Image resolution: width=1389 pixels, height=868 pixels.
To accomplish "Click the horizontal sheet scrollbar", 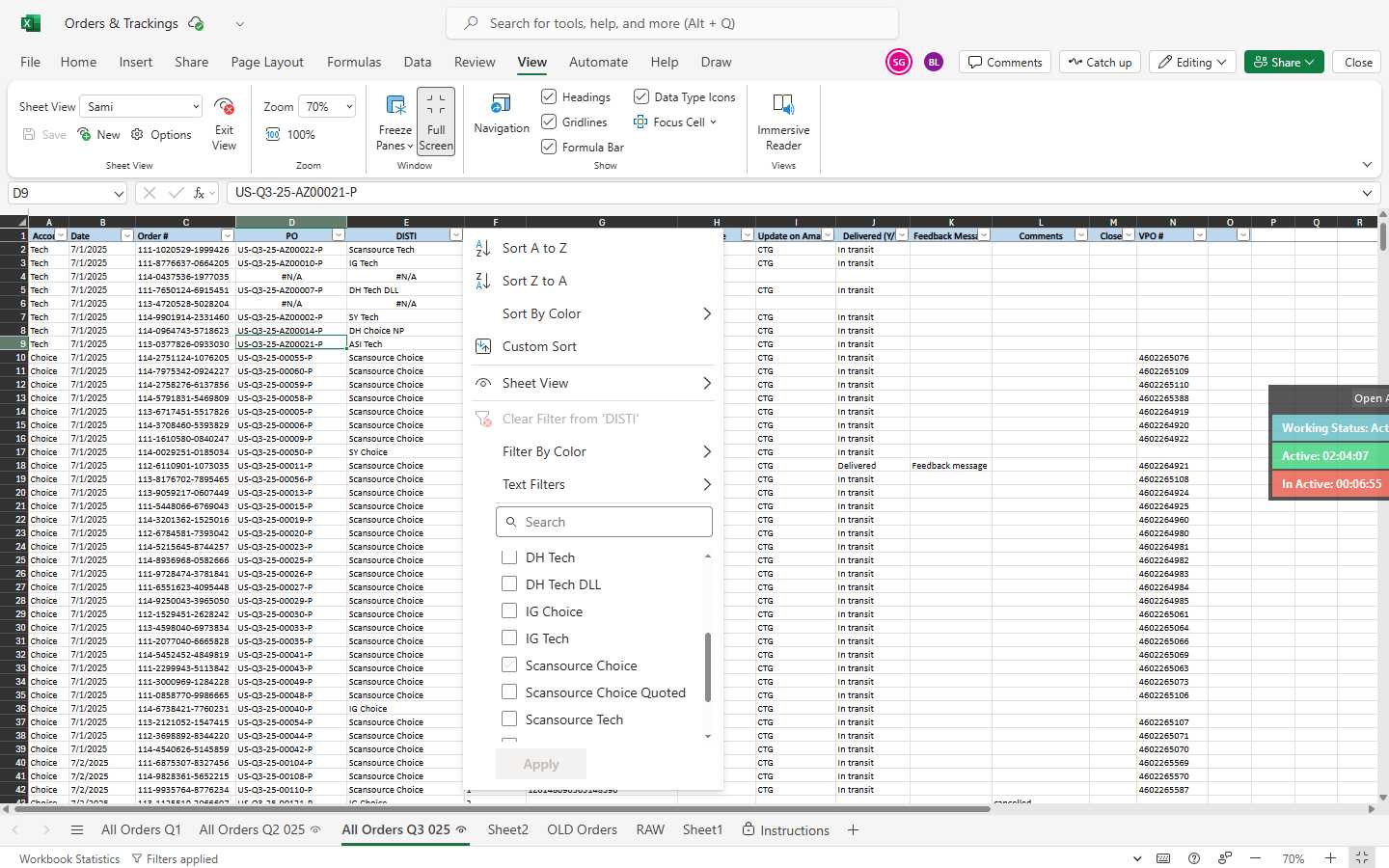I will coord(502,808).
